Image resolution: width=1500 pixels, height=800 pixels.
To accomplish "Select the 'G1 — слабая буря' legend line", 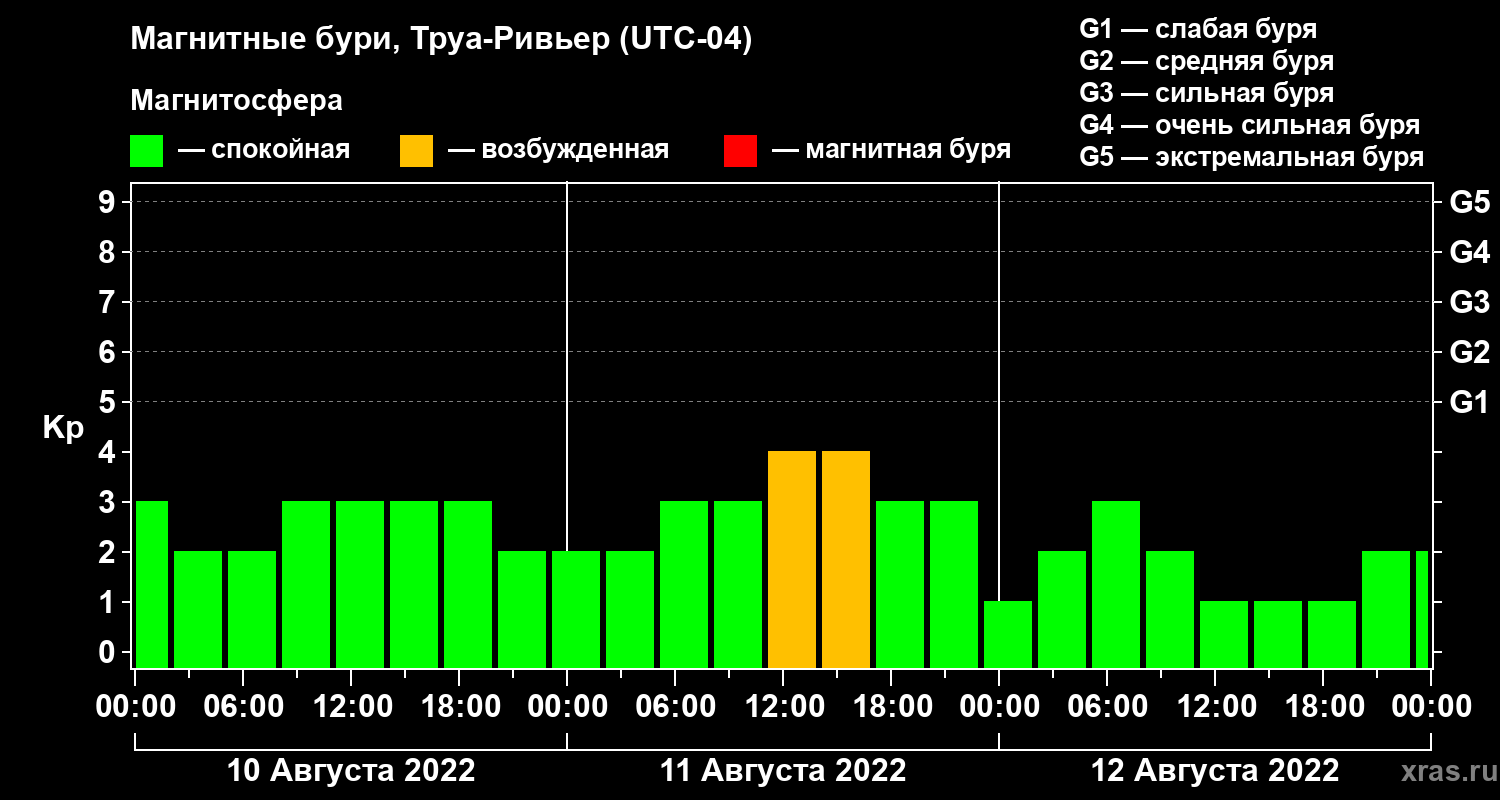I will 1198,29.
